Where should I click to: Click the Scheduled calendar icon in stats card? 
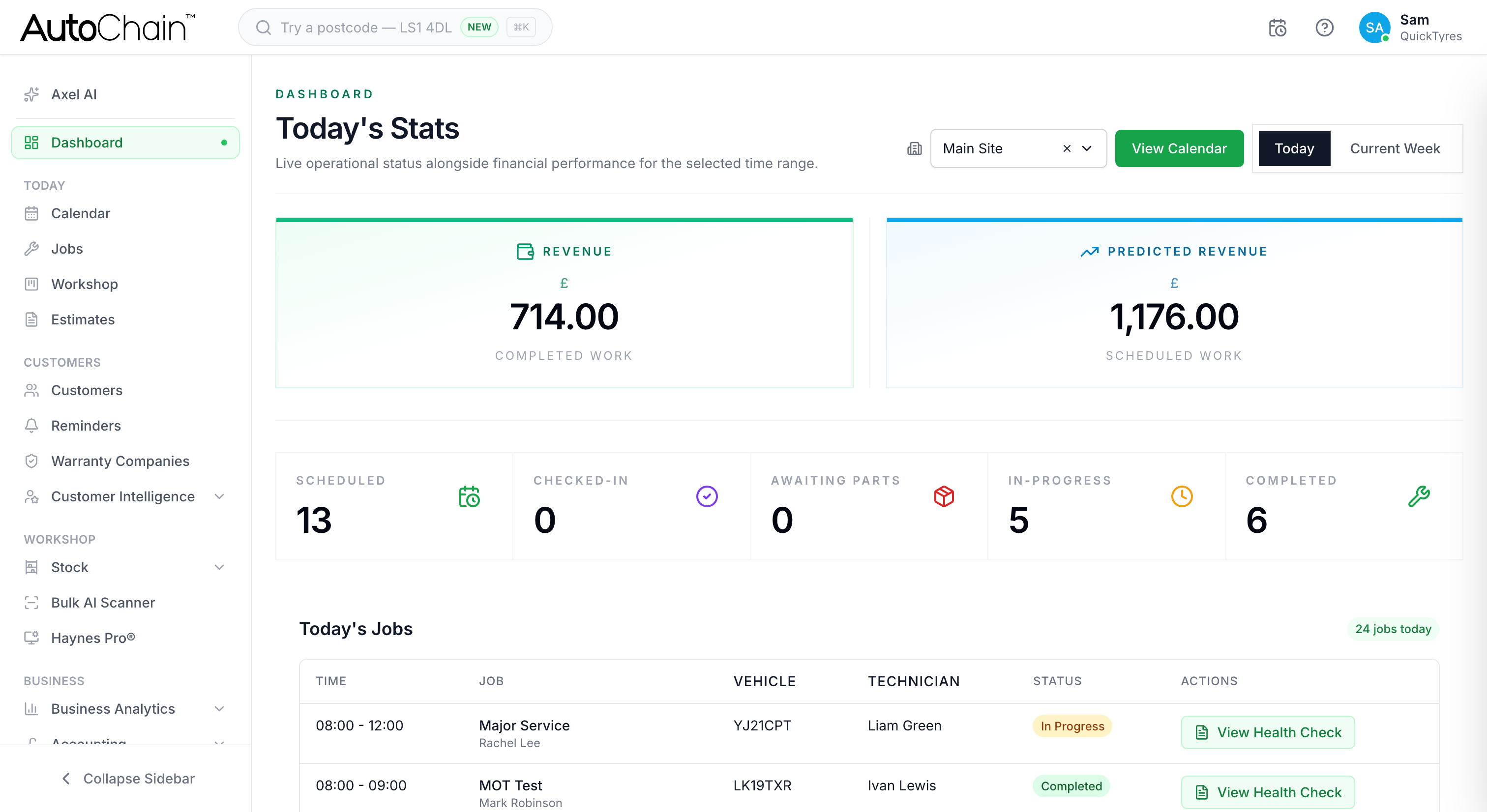tap(469, 496)
